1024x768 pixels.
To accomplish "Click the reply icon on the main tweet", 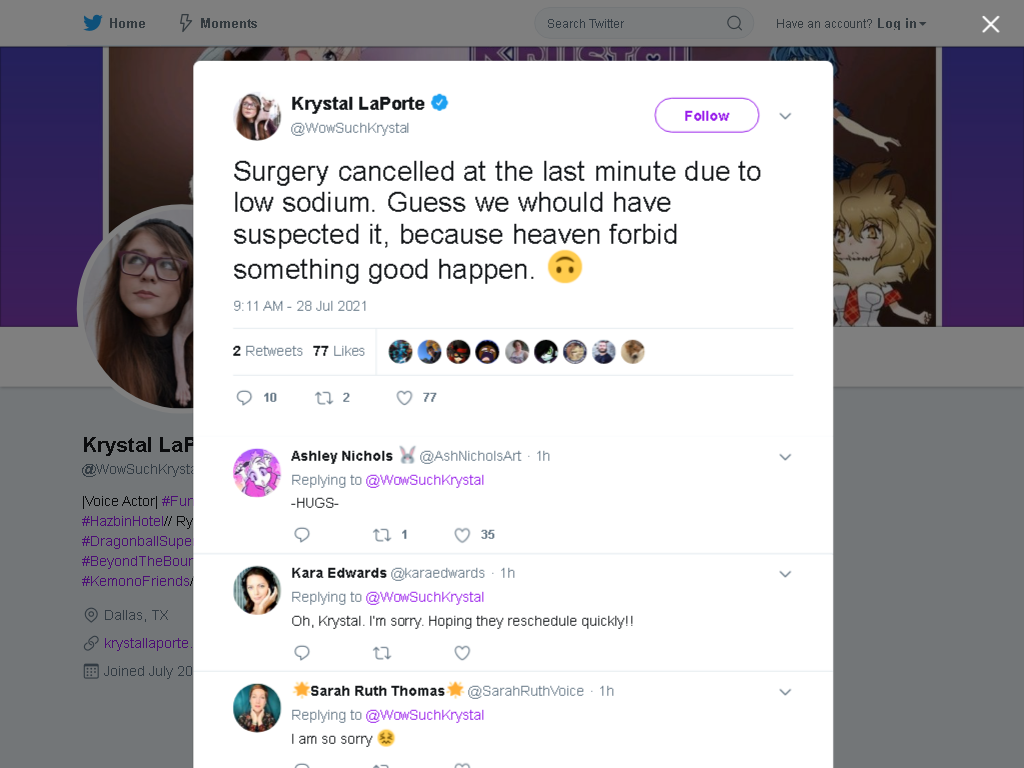I will (x=244, y=398).
